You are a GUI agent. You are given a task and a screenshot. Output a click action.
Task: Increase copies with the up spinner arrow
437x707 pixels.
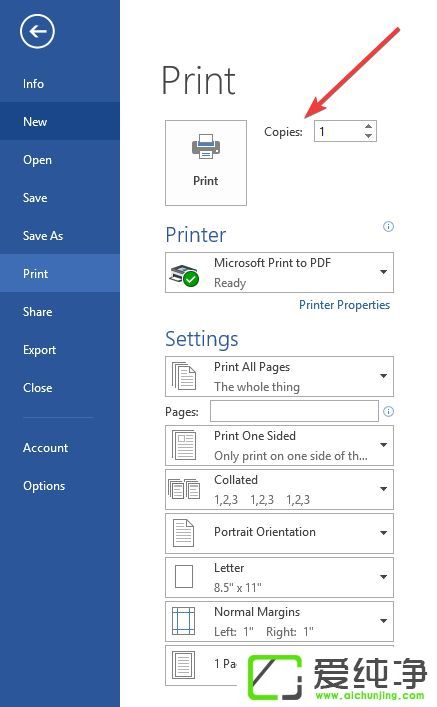click(x=368, y=126)
